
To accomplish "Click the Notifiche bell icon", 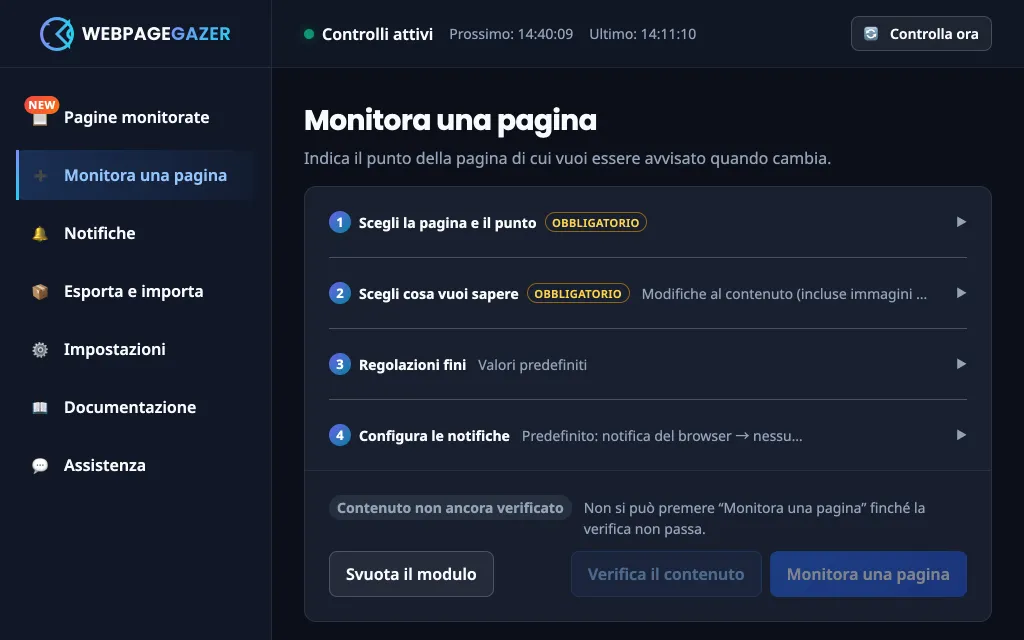I will pos(40,234).
